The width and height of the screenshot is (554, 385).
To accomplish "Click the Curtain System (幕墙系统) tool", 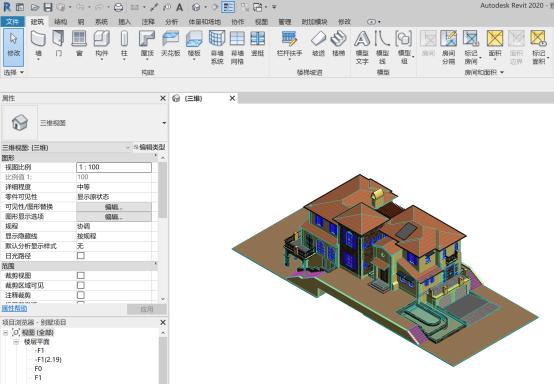I will pyautogui.click(x=217, y=47).
